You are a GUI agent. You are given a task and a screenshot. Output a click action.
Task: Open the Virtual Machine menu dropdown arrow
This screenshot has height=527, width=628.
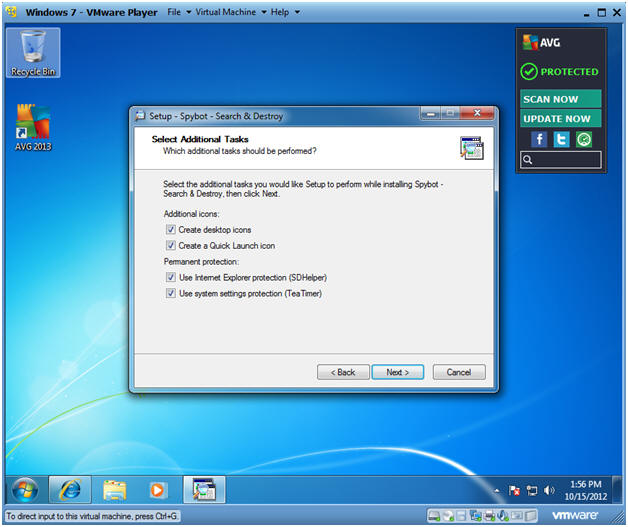(264, 12)
